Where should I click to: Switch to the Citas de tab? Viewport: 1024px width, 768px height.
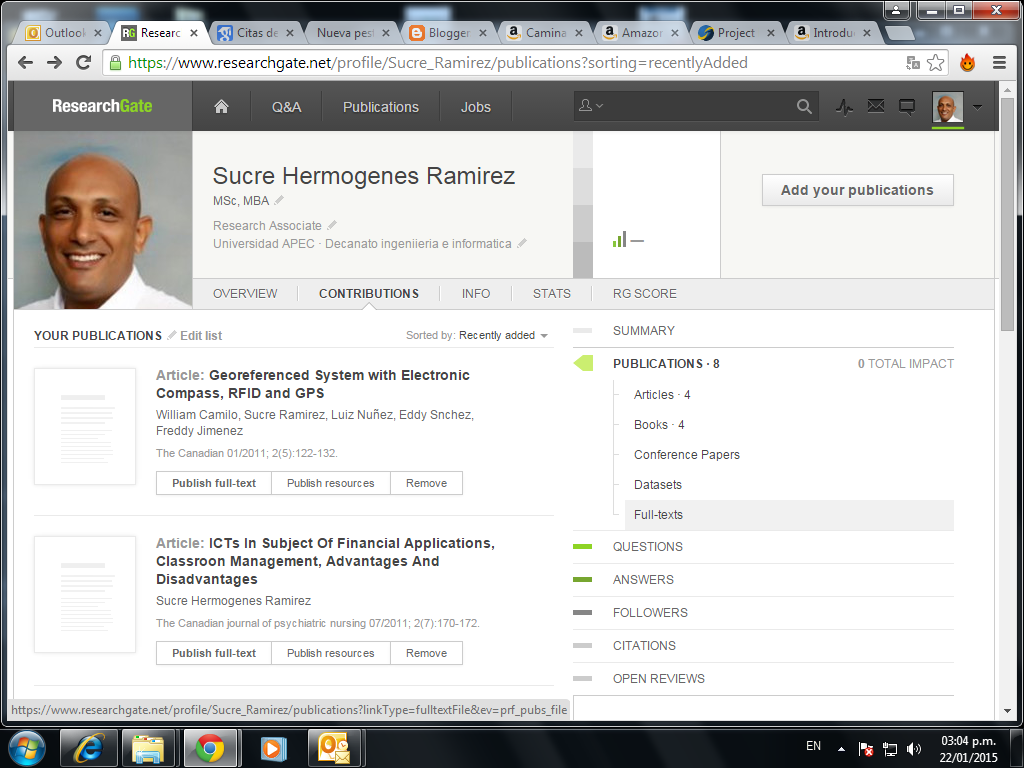pos(255,33)
